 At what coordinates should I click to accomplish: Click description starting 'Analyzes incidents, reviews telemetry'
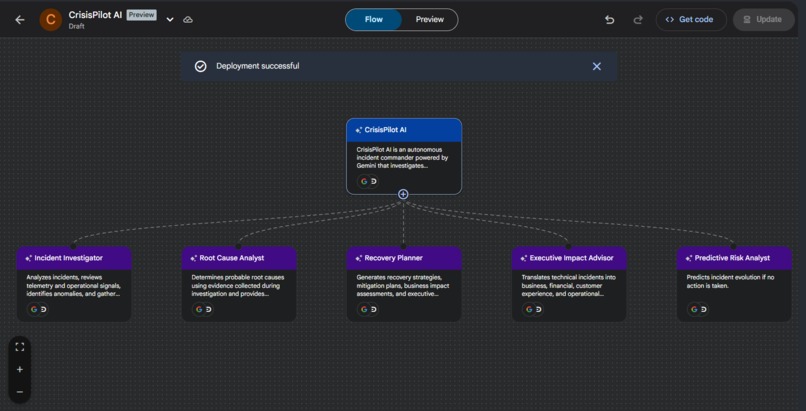(x=74, y=285)
